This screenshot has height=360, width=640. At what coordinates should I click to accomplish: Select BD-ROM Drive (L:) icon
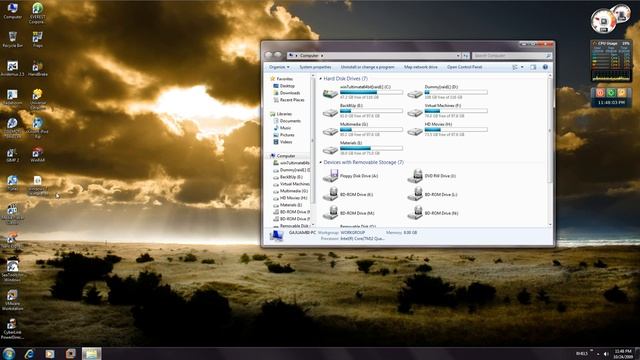click(415, 194)
